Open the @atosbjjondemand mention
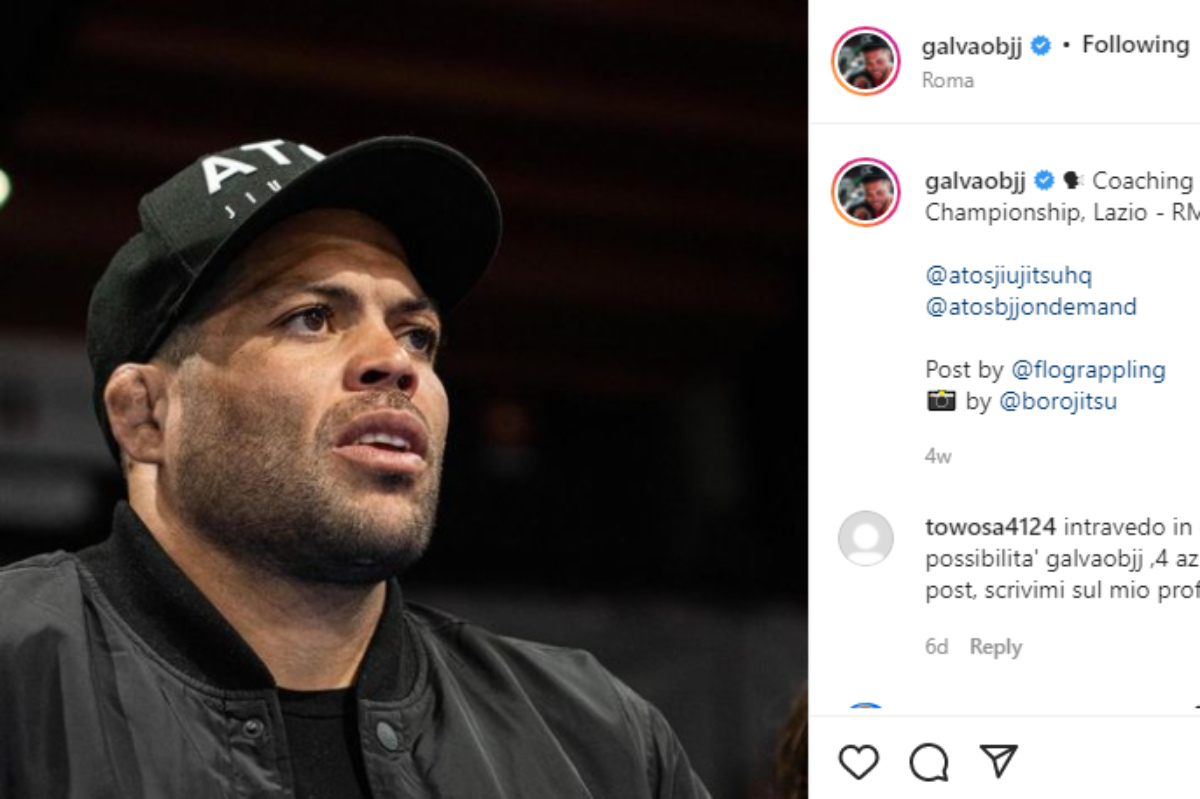The height and width of the screenshot is (799, 1200). (1031, 307)
